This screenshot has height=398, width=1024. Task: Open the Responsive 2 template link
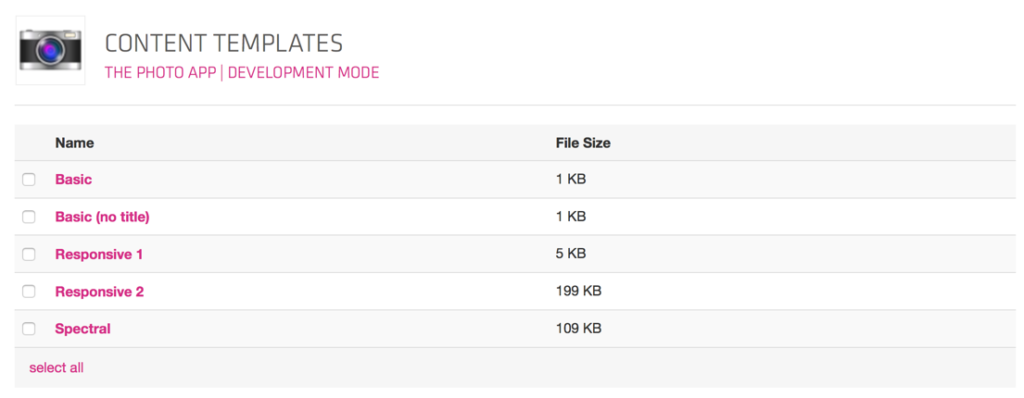coord(99,291)
